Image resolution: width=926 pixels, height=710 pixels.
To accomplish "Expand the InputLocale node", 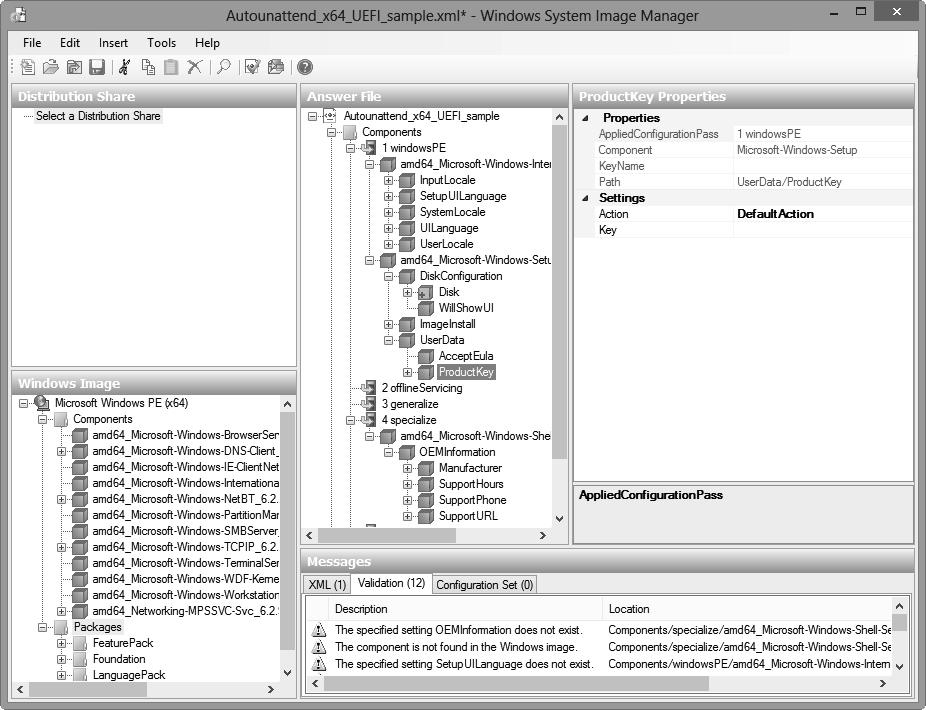I will [388, 180].
